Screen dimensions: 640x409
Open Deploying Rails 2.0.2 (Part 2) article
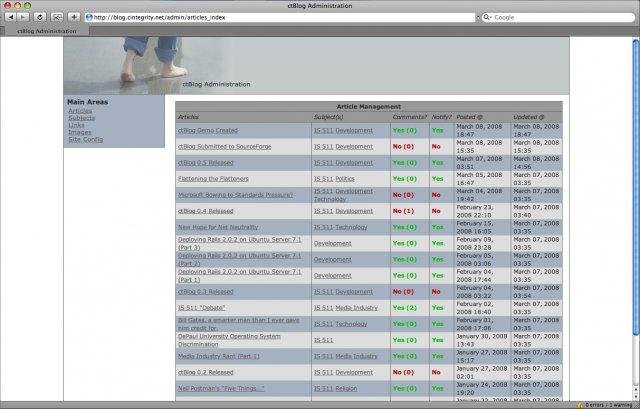click(x=240, y=259)
